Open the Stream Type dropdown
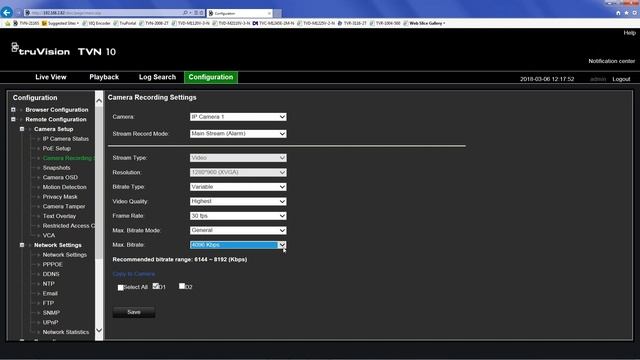Screen dimensions: 640x360 238,158
